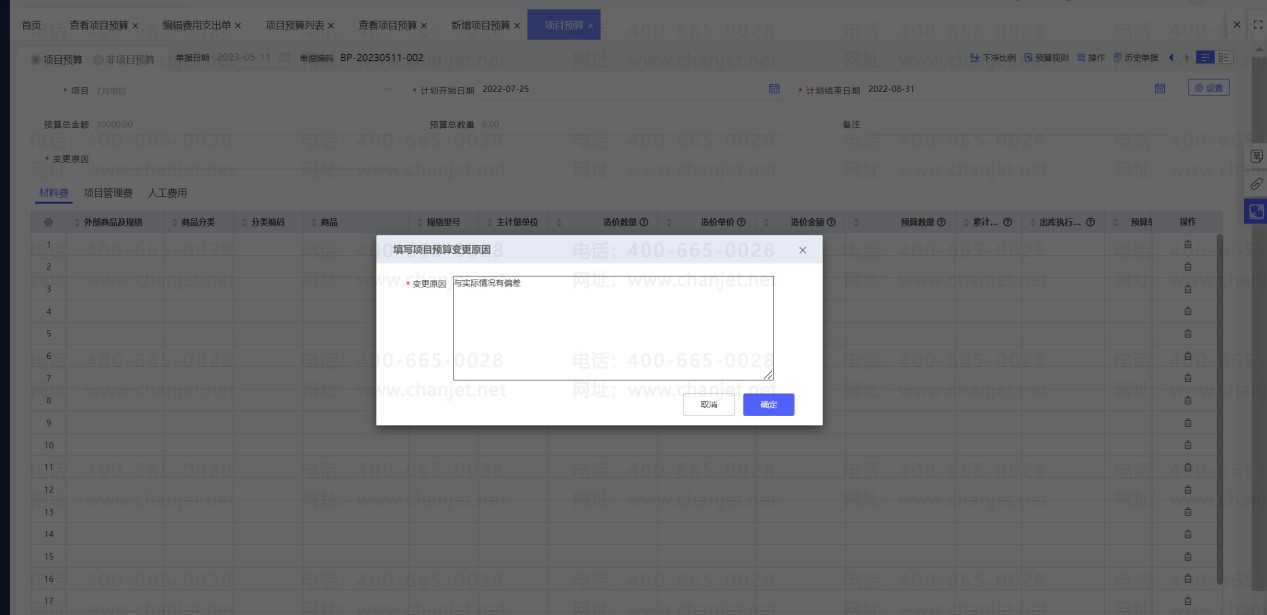Open the 新增项目预算 tab
1267x615 pixels.
tap(480, 24)
